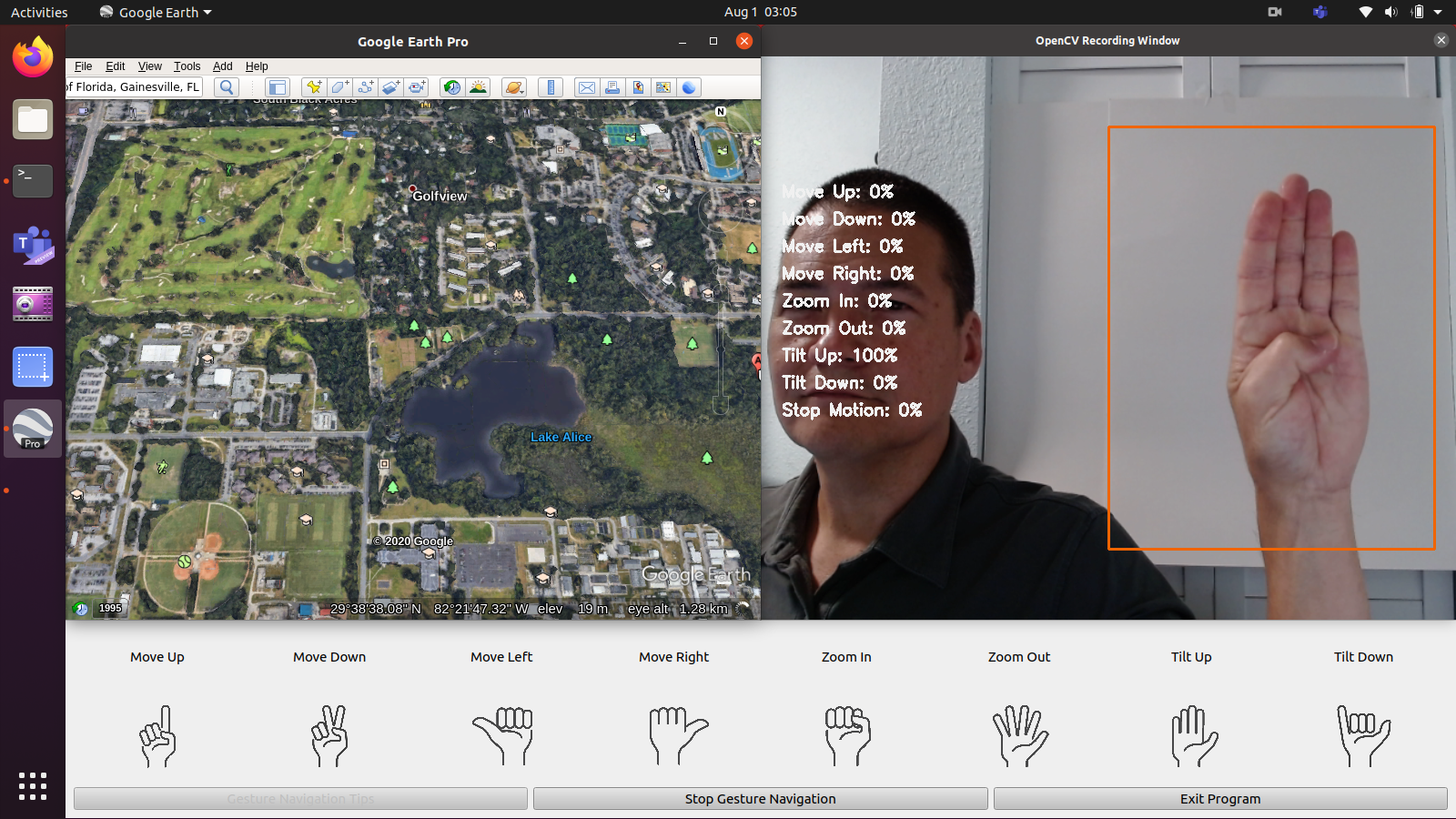Viewport: 1456px width, 819px height.
Task: Click the search magnifier button in Google Earth
Action: click(227, 87)
